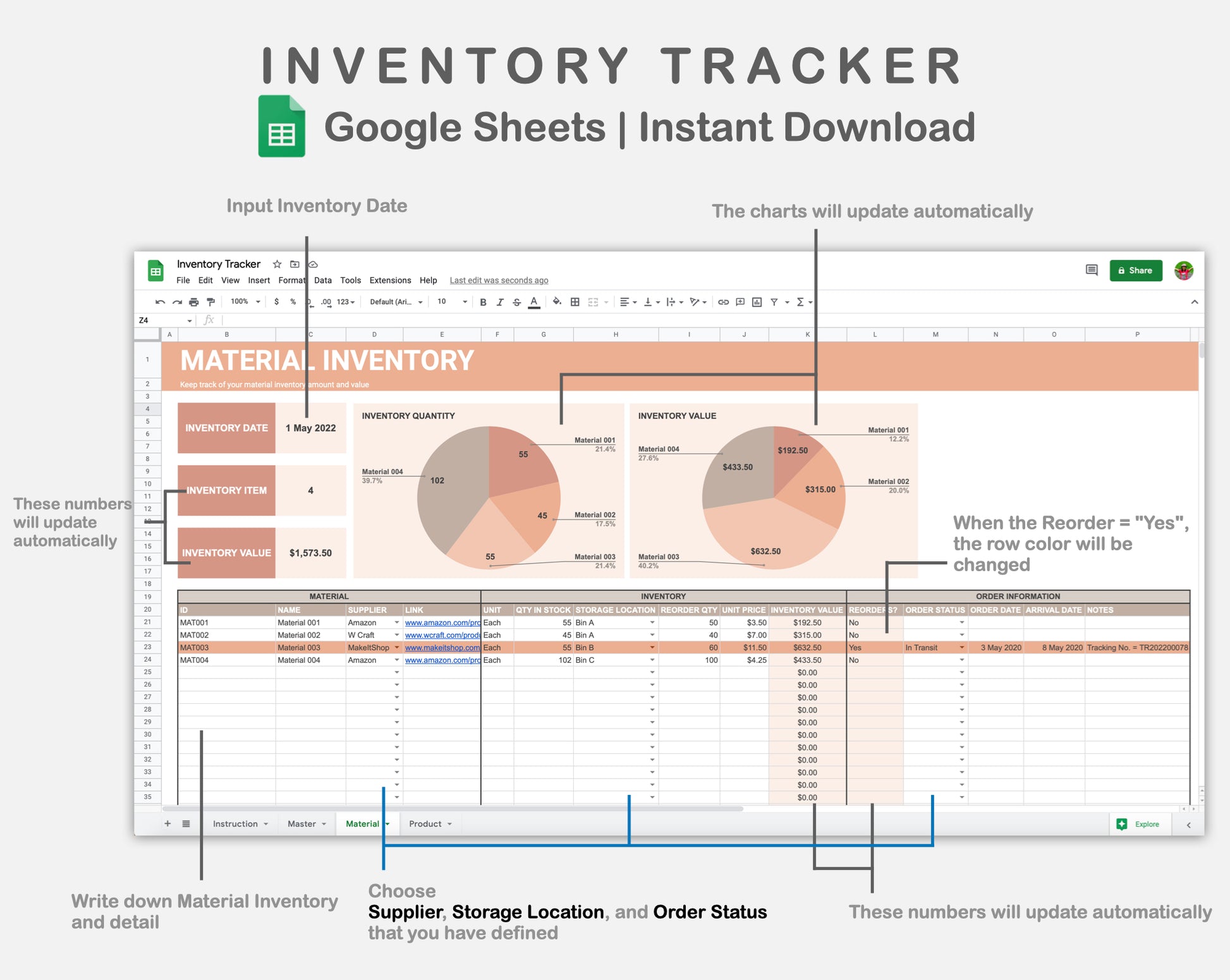Toggle strikethrough formatting
Image resolution: width=1230 pixels, height=980 pixels.
click(516, 302)
